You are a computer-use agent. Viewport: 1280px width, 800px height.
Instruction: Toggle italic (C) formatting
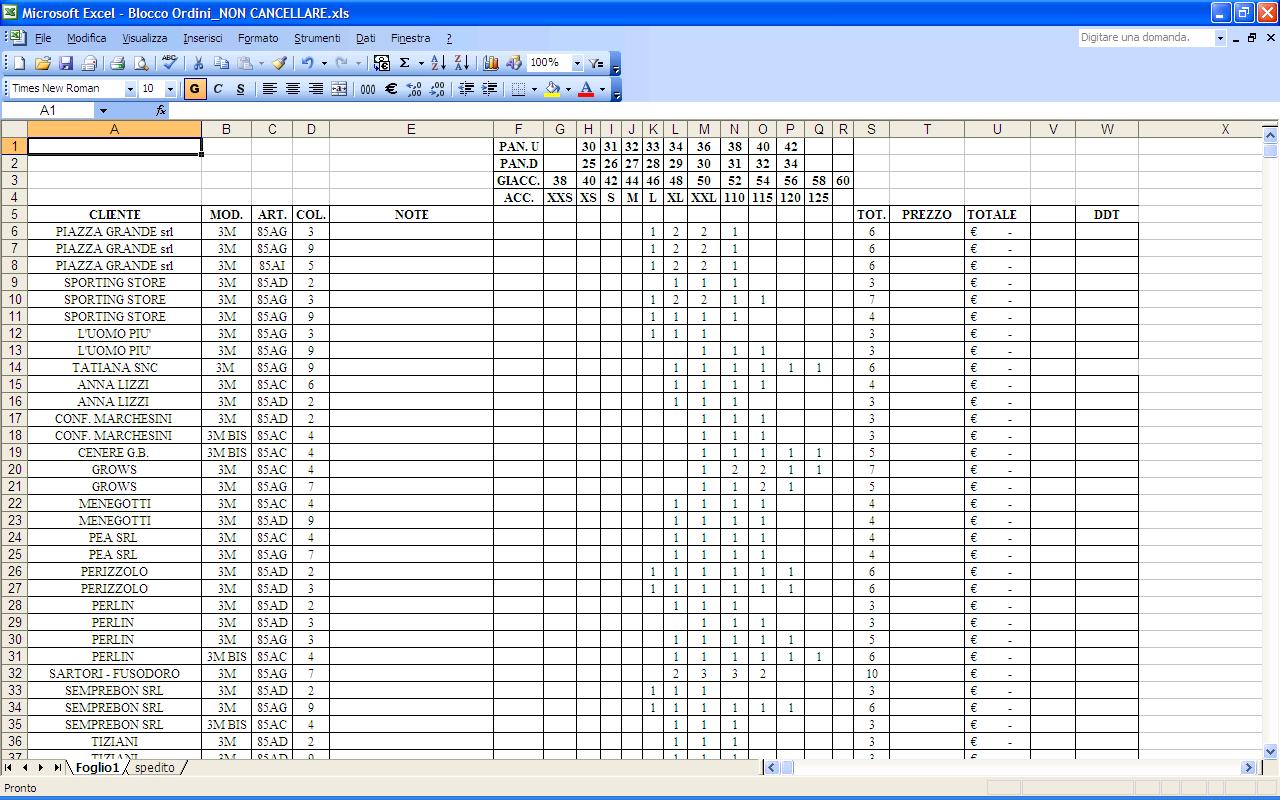(x=218, y=89)
